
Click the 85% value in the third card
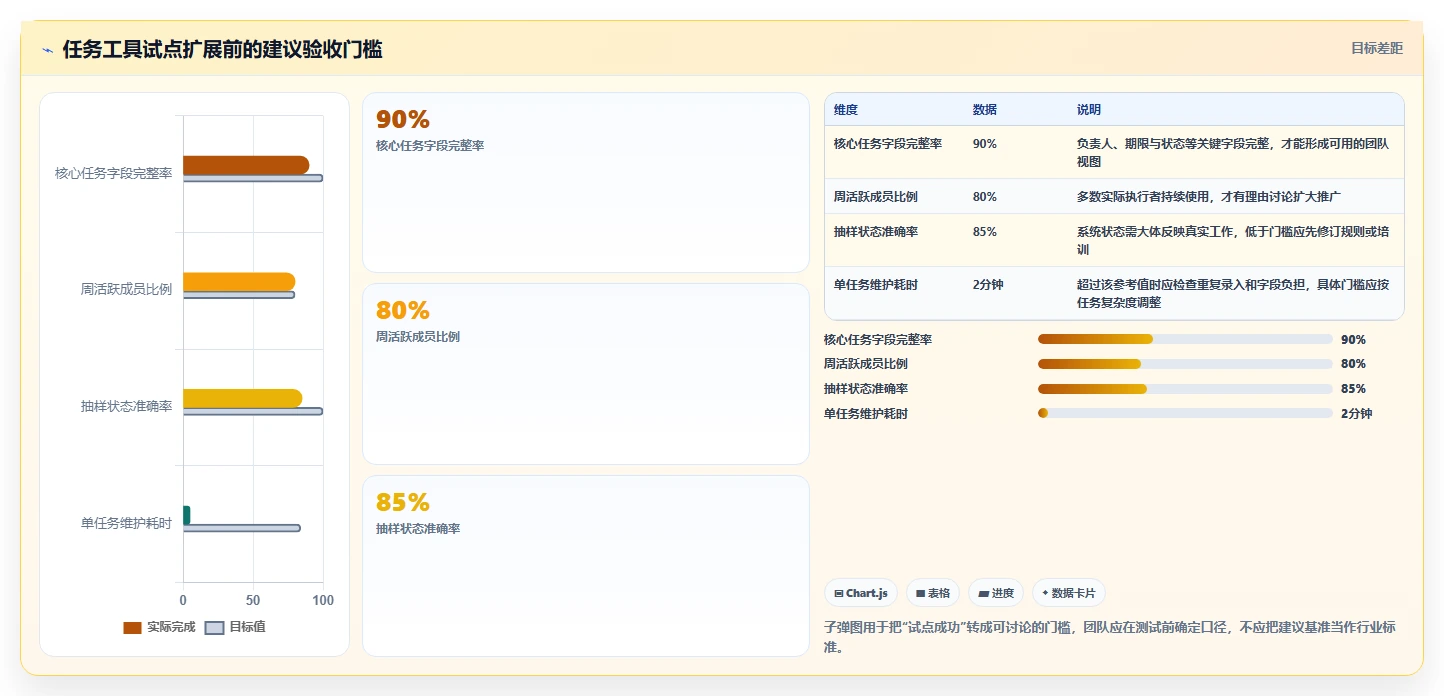tap(402, 502)
